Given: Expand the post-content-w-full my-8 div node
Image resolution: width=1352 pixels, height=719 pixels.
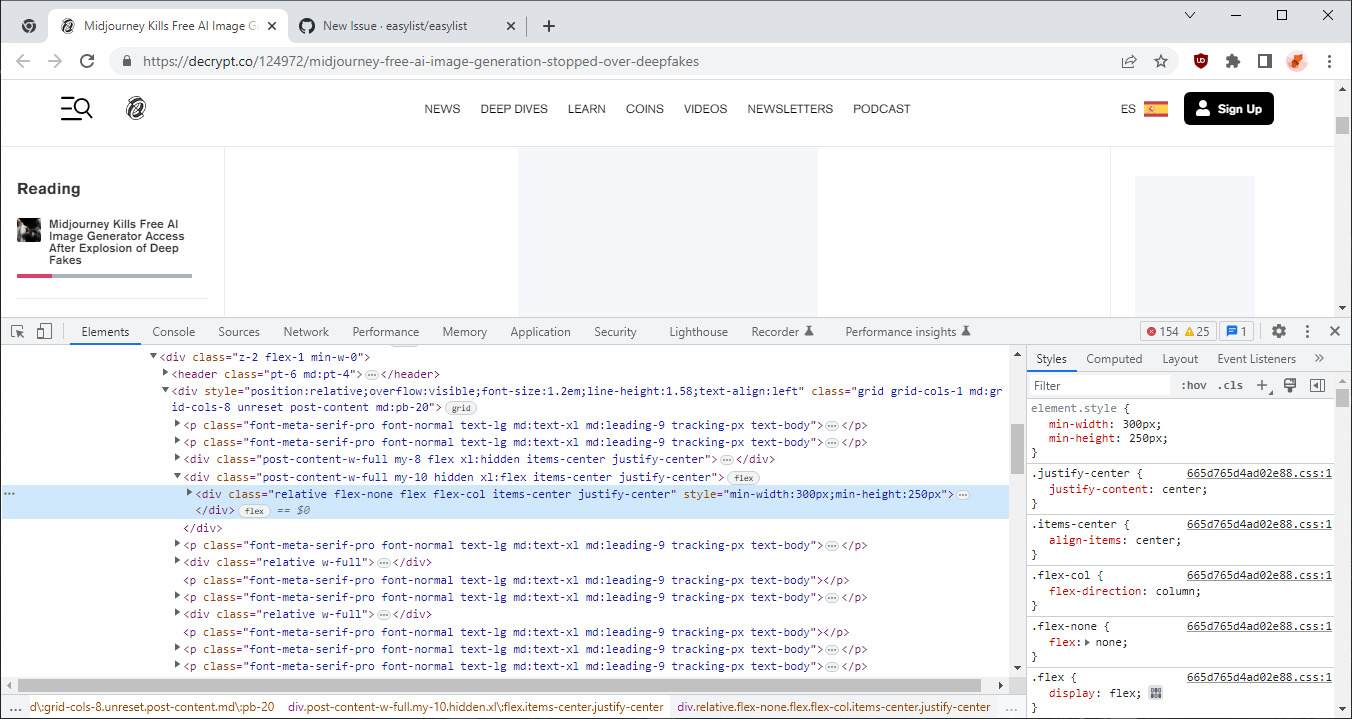Looking at the screenshot, I should tap(178, 459).
